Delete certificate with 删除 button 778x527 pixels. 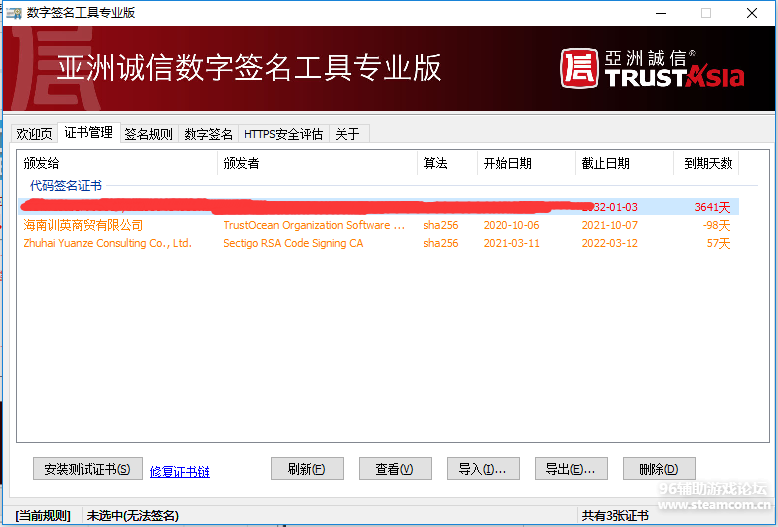tap(658, 469)
